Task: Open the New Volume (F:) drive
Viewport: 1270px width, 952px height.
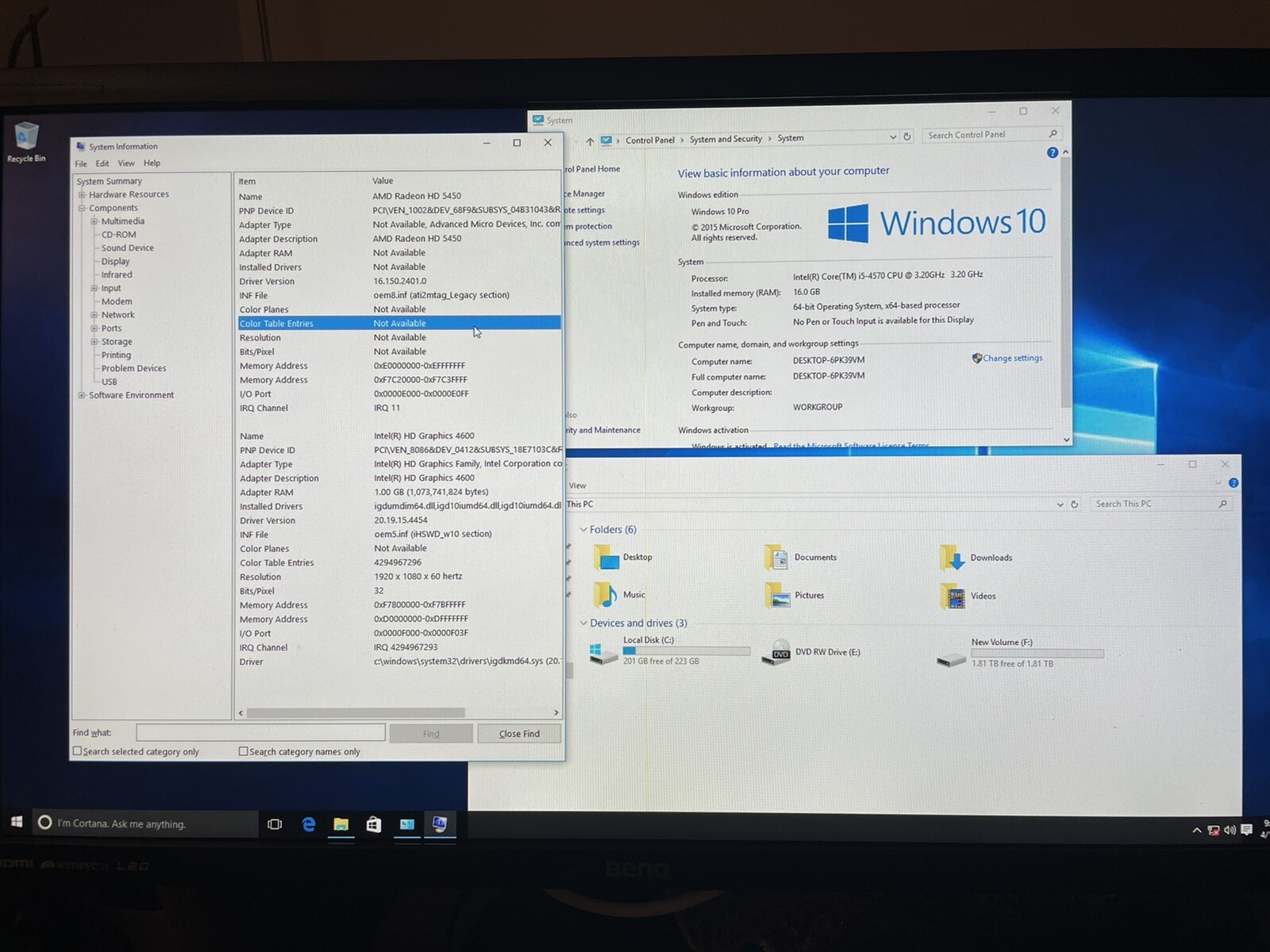Action: 1020,653
